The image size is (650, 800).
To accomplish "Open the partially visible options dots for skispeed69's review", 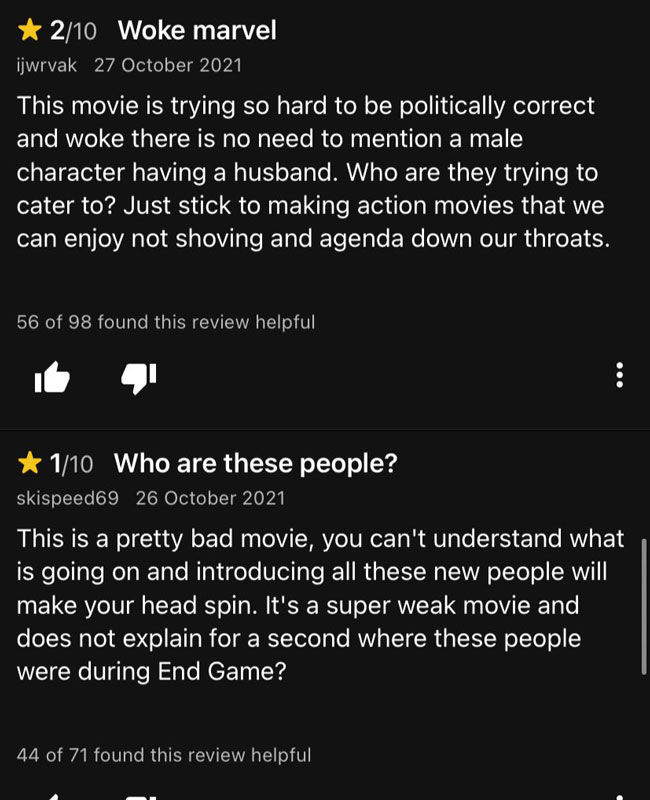I will pos(619,796).
